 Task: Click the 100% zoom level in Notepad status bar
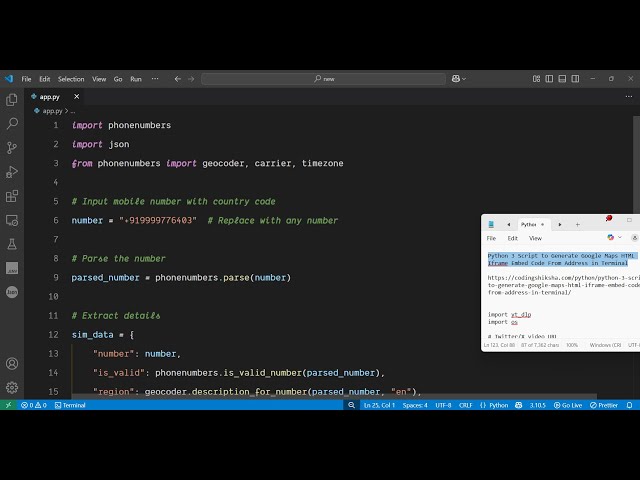point(572,345)
